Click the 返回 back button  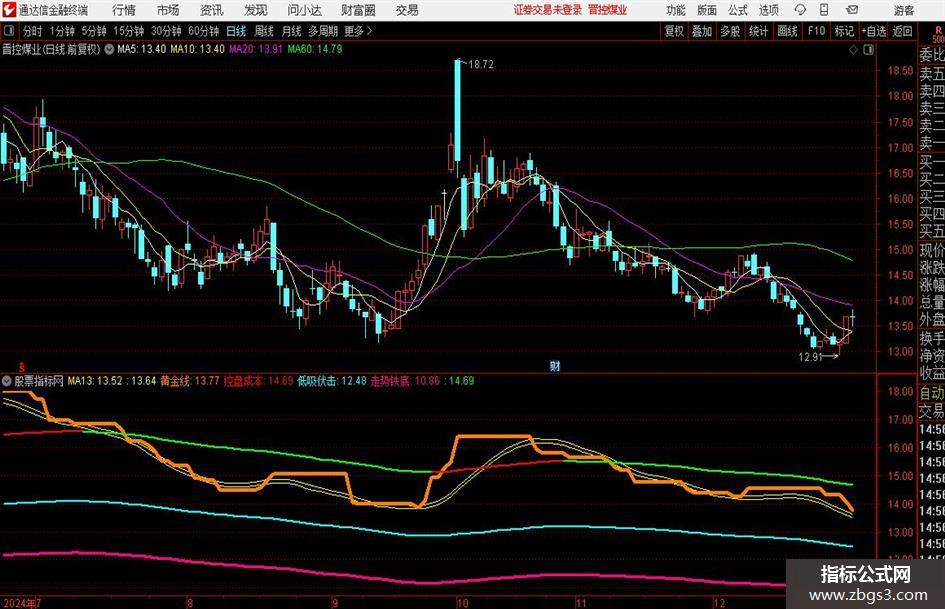[902, 31]
